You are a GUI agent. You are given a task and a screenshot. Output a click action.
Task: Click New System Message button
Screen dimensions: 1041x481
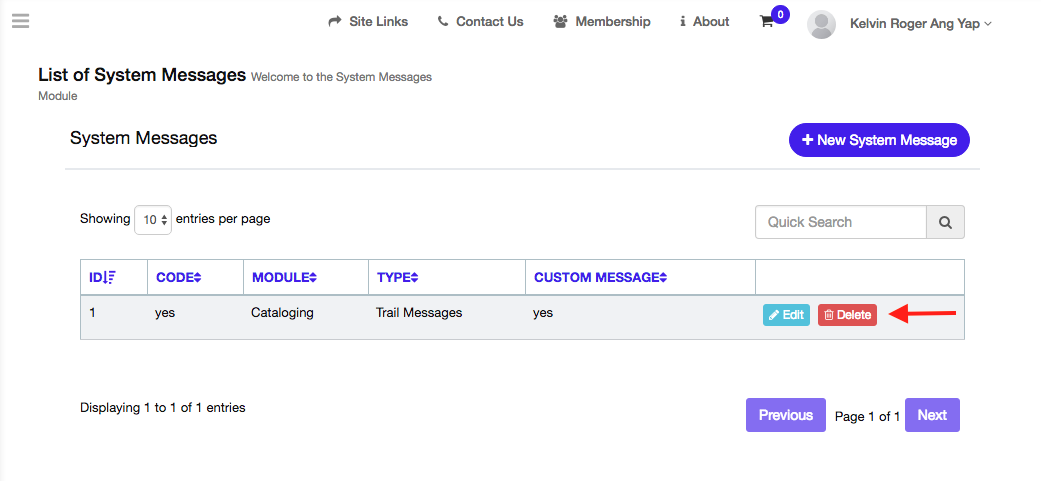tap(879, 140)
